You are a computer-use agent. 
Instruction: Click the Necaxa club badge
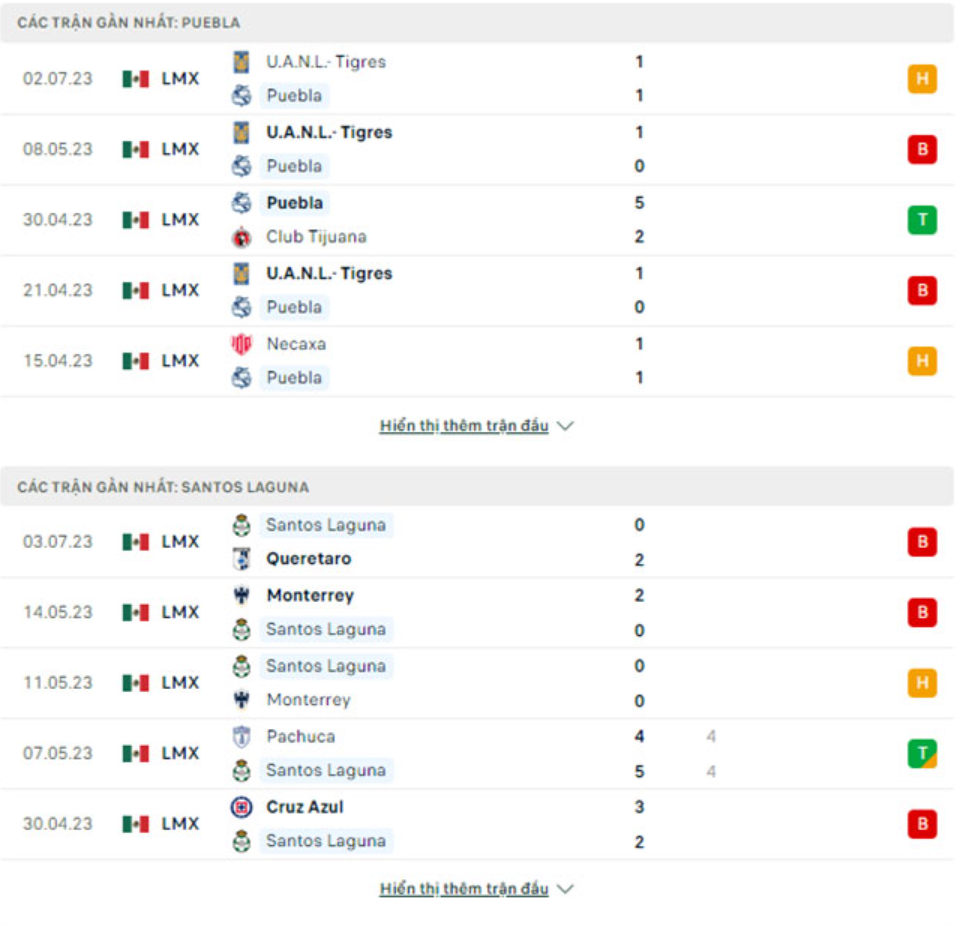[241, 343]
